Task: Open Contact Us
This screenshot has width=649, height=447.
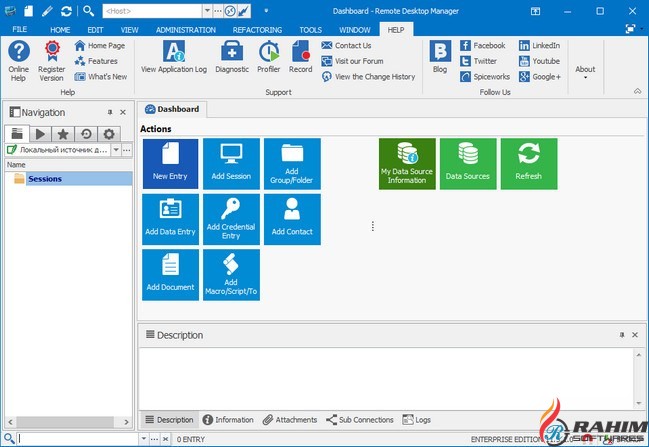Action: [346, 46]
